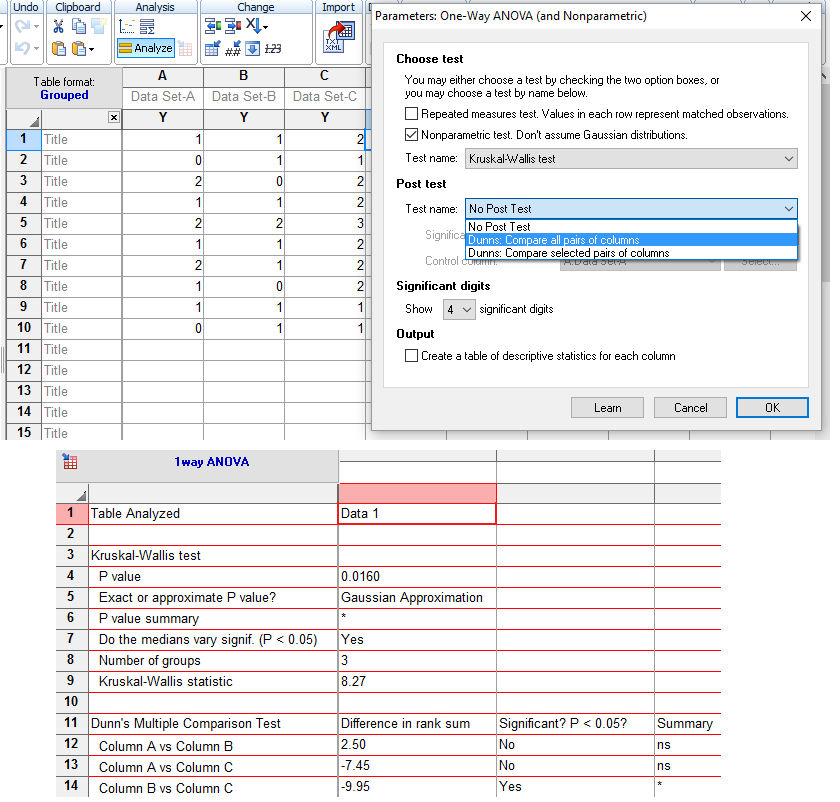The image size is (840, 802).
Task: Click the 1way ANOVA sheet title
Action: pyautogui.click(x=212, y=462)
